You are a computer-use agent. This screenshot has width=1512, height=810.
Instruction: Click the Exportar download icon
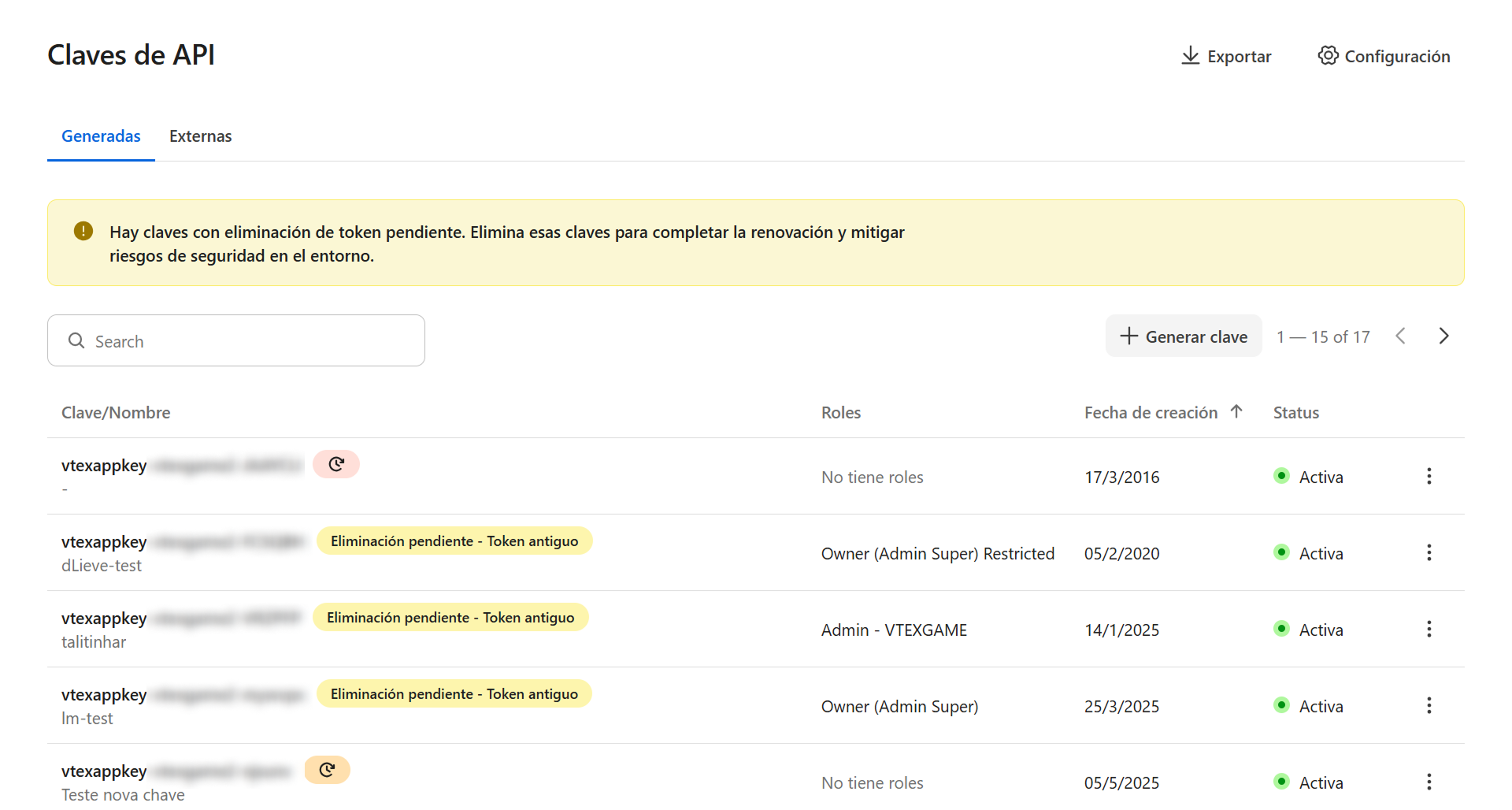tap(1190, 56)
